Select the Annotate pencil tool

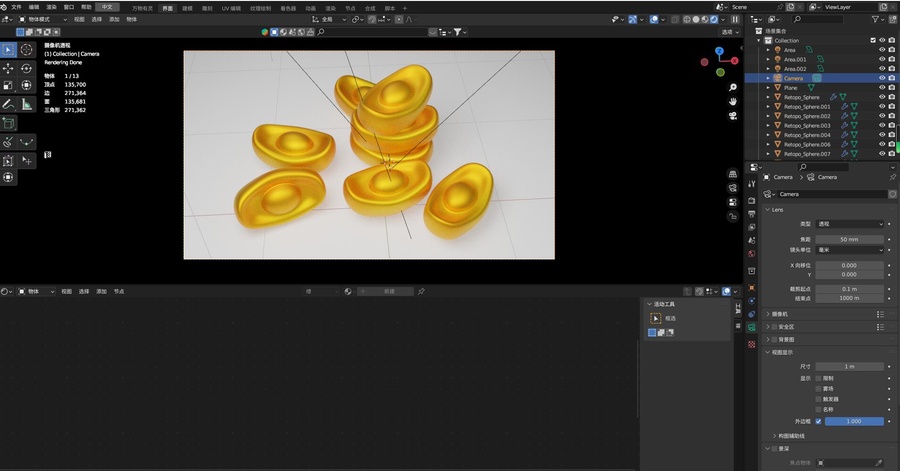point(8,104)
